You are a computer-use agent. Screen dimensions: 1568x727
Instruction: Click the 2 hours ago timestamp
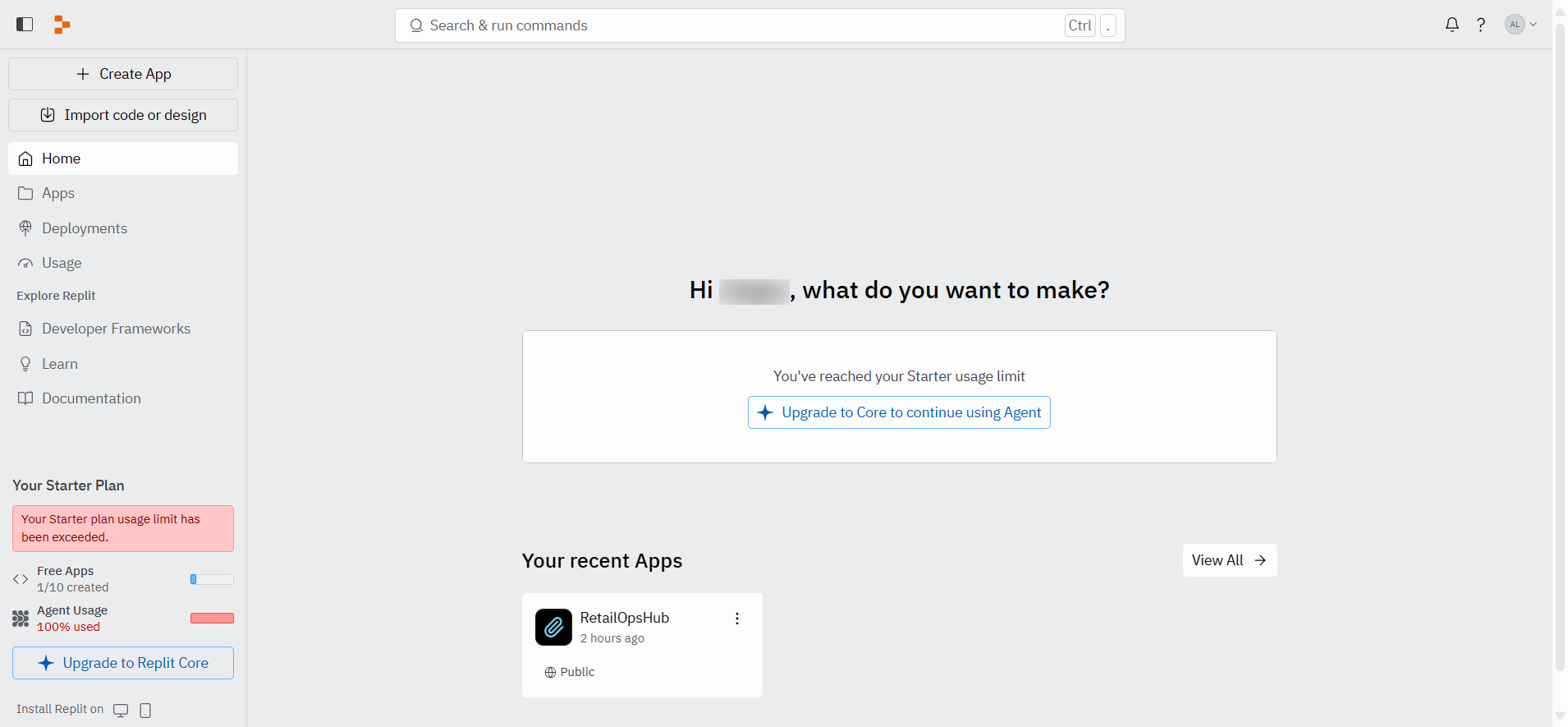612,638
